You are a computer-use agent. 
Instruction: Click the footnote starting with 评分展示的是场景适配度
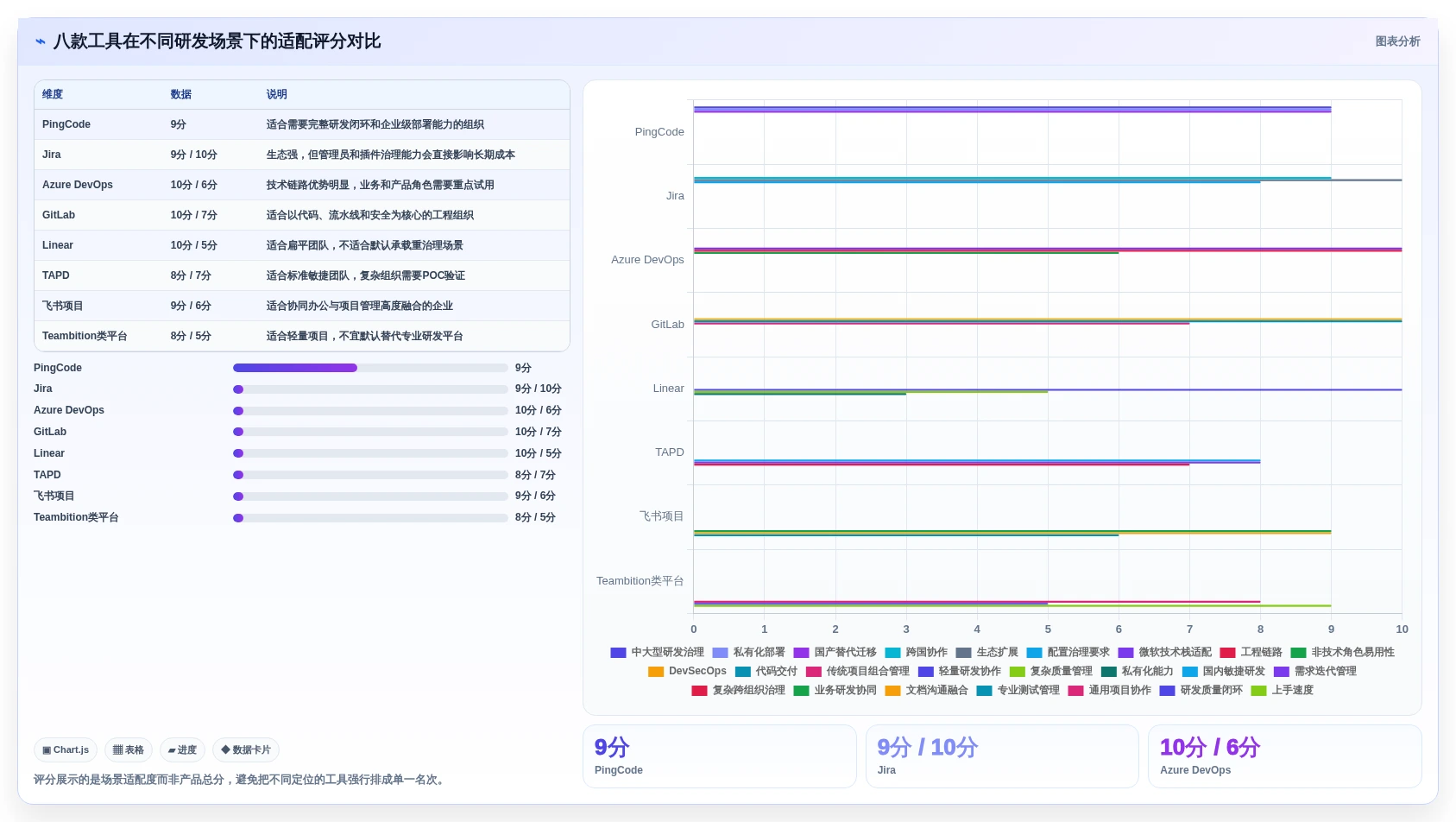click(x=241, y=780)
